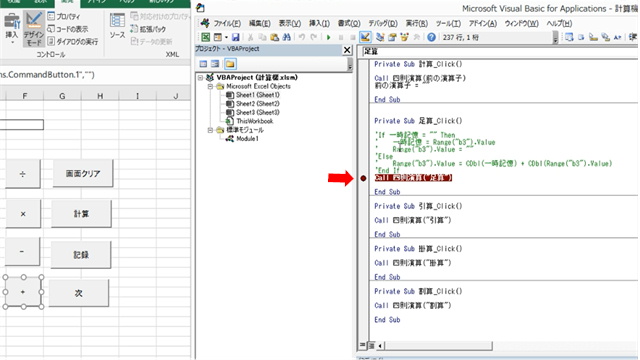This screenshot has width=640, height=360.
Task: Click the View Microsoft Excel toolbar icon
Action: click(x=206, y=37)
